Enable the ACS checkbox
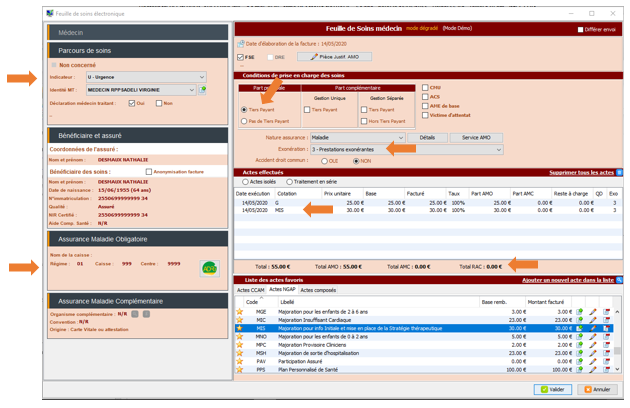This screenshot has width=630, height=408. pyautogui.click(x=425, y=96)
